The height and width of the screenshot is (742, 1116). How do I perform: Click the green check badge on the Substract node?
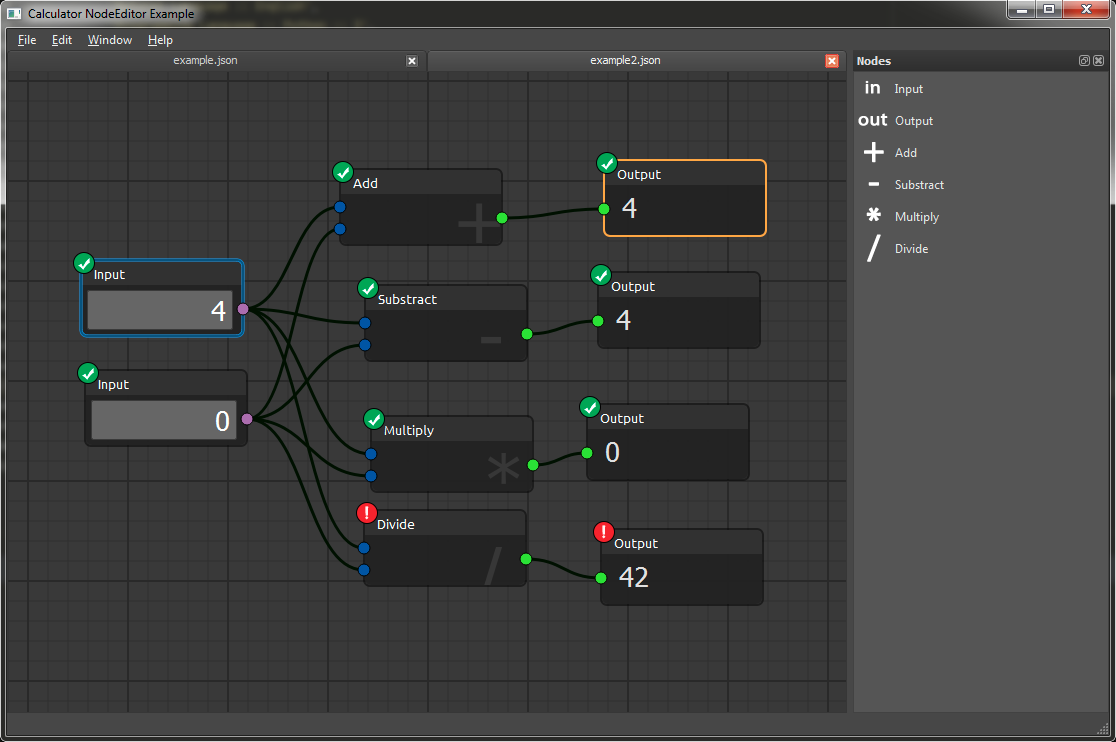367,288
